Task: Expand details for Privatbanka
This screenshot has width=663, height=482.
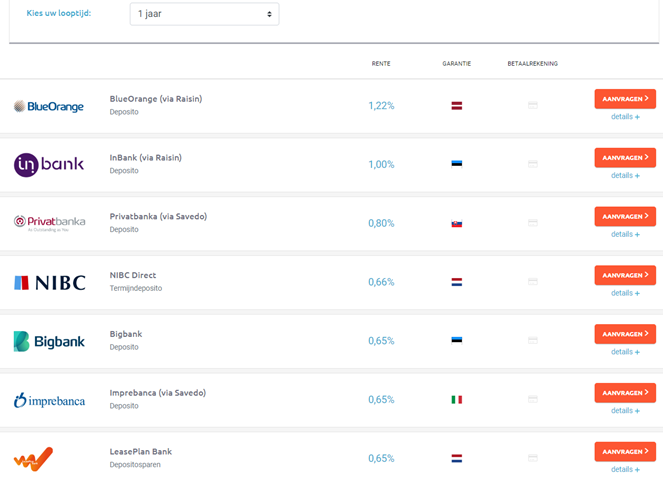Action: (625, 234)
